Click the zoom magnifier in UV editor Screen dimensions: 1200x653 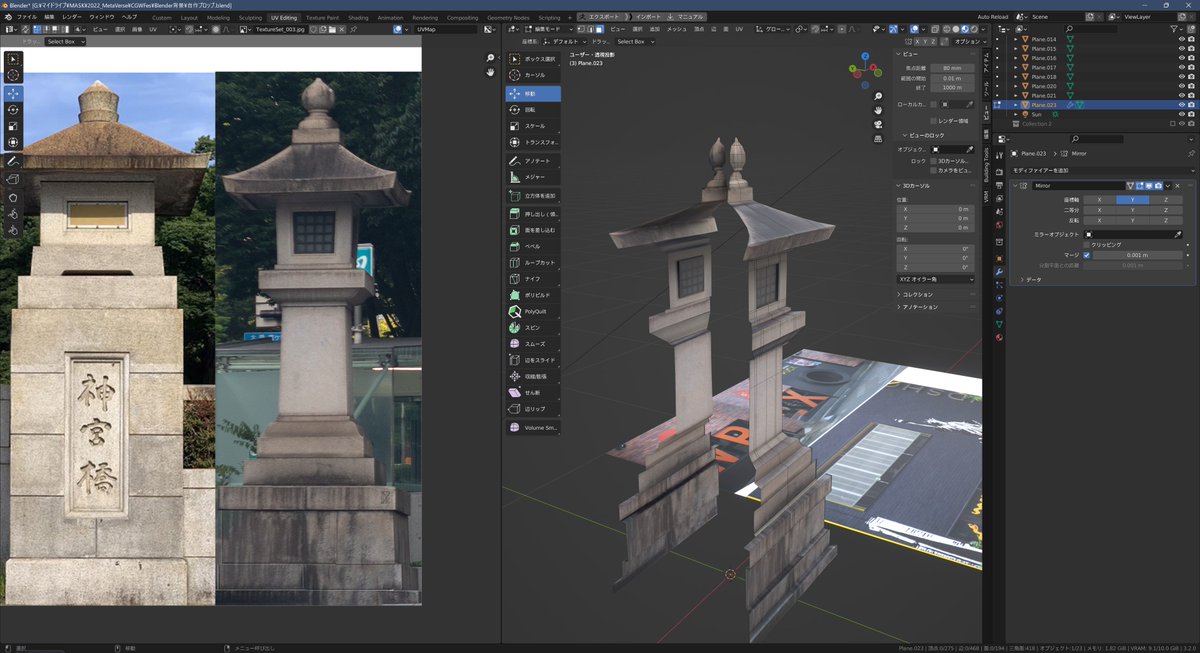tap(490, 58)
